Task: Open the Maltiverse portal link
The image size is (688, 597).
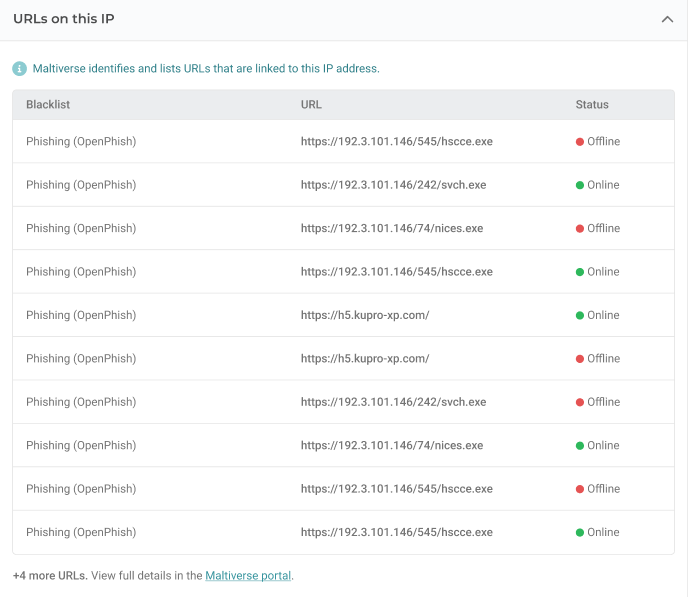Action: coord(248,576)
